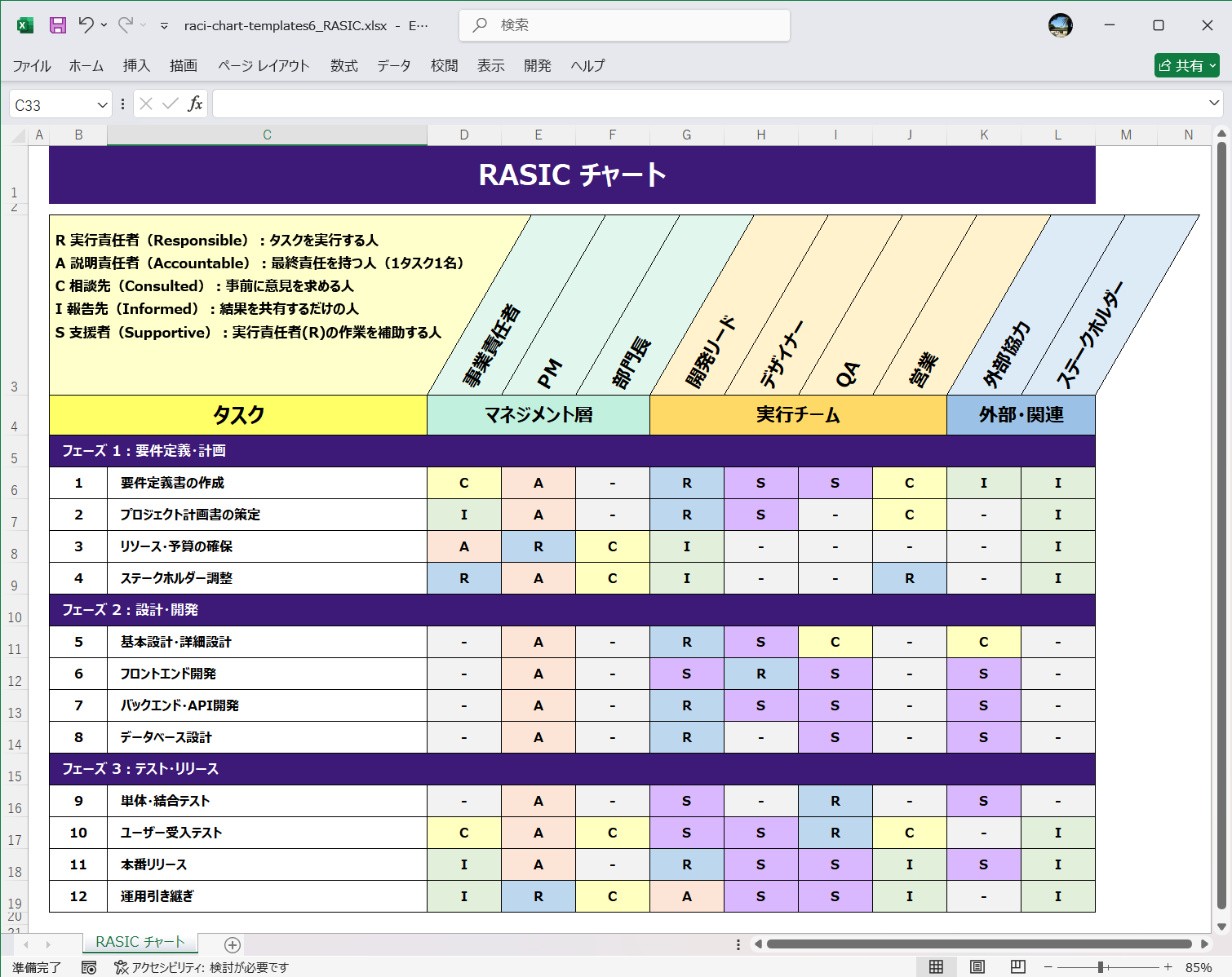The image size is (1232, 977).
Task: Switch to the 描画 ribbon tab
Action: click(184, 66)
